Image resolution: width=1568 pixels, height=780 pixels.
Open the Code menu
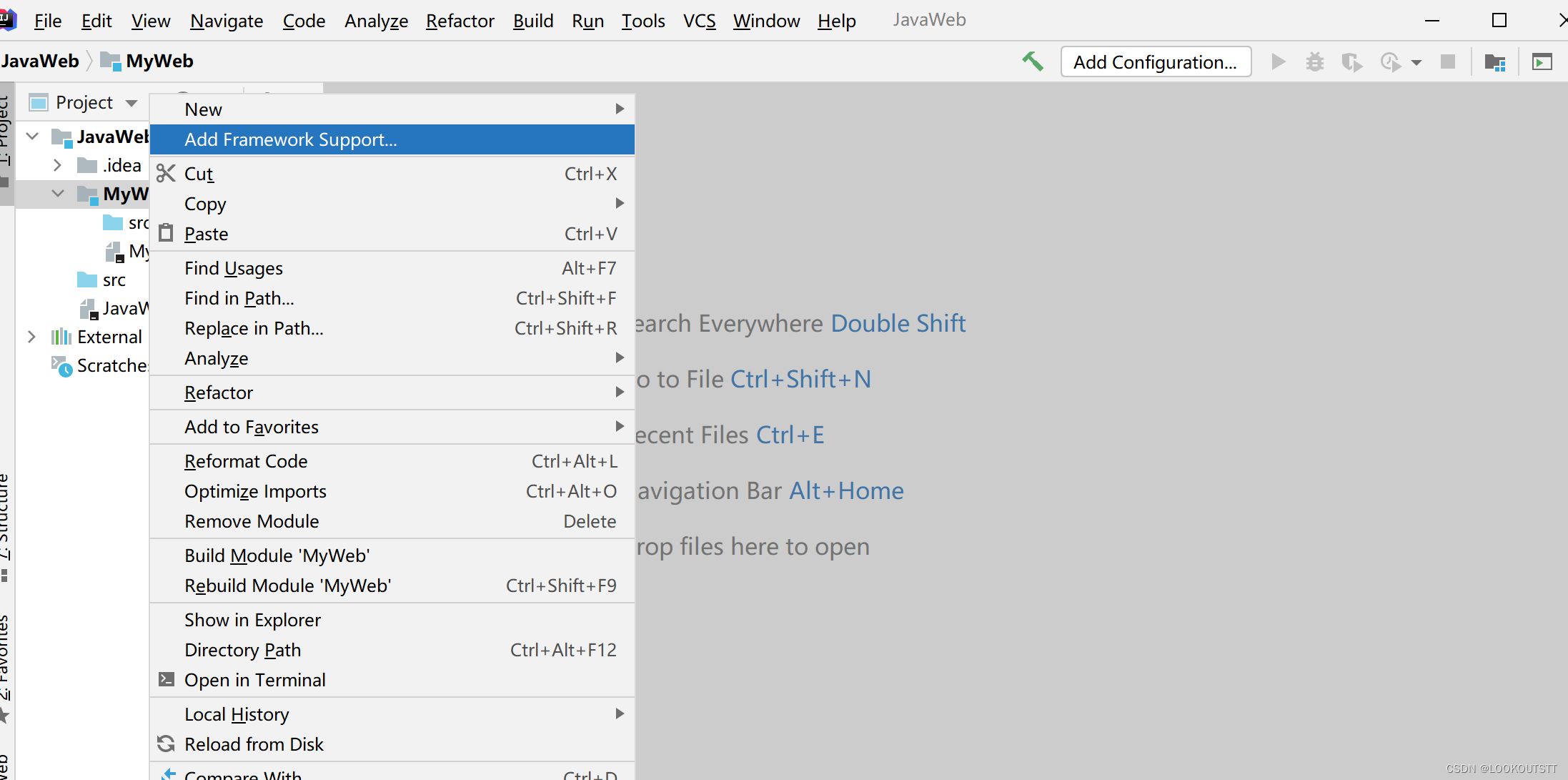tap(304, 21)
